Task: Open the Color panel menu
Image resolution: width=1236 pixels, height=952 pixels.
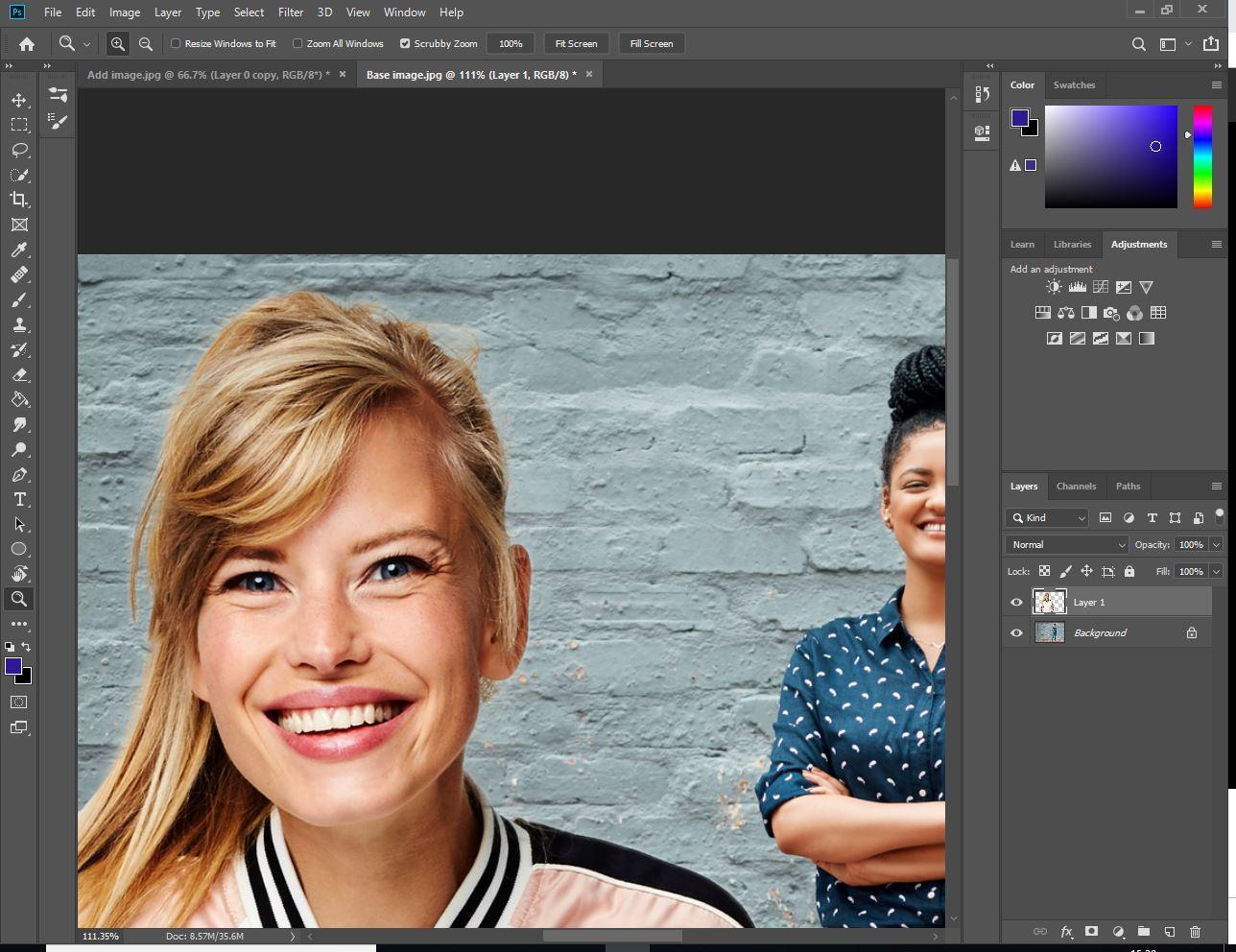Action: coord(1216,85)
